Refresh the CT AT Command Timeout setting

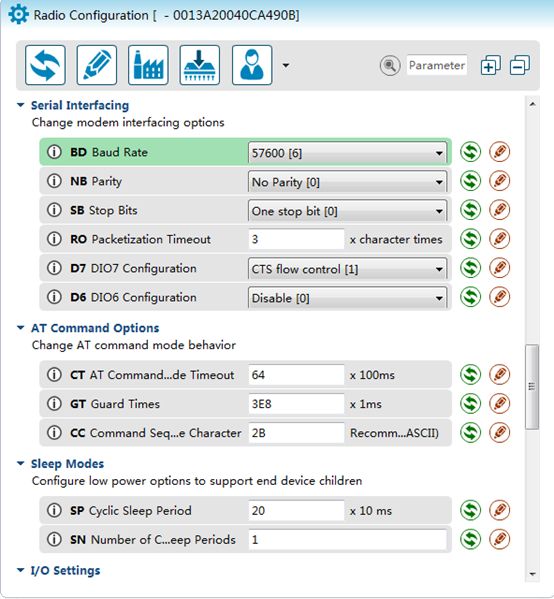470,375
